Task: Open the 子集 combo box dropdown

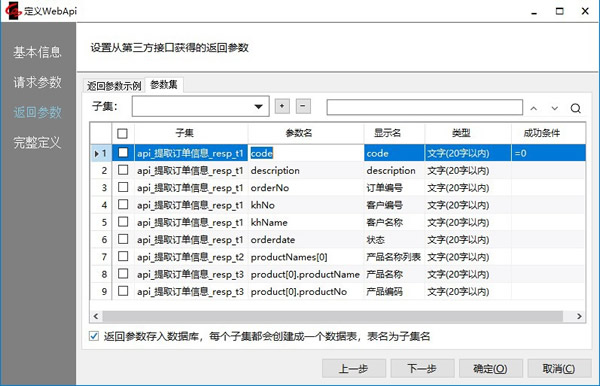Action: pyautogui.click(x=259, y=106)
